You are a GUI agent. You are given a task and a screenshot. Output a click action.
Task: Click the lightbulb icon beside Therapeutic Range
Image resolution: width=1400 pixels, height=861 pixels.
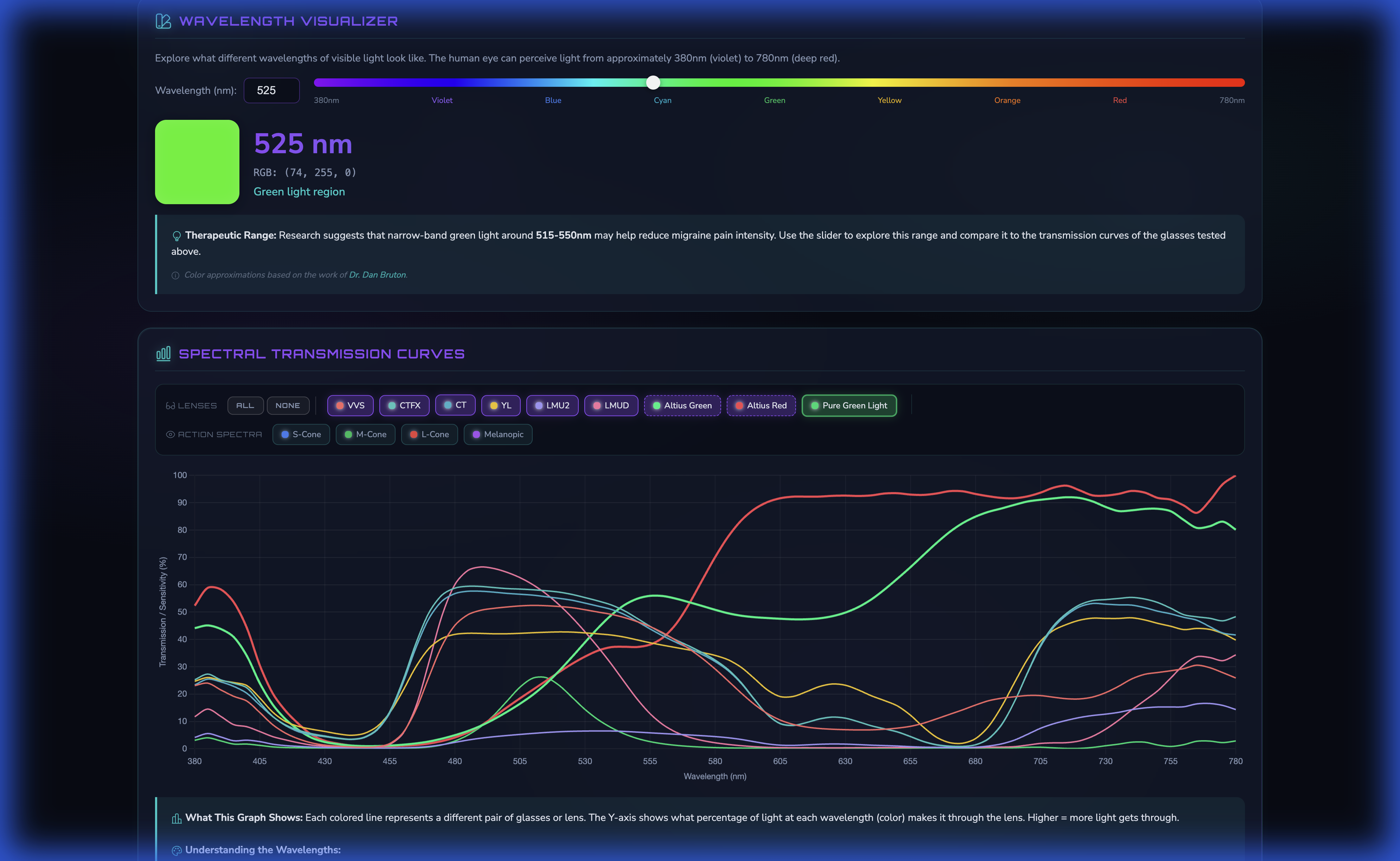pos(176,236)
